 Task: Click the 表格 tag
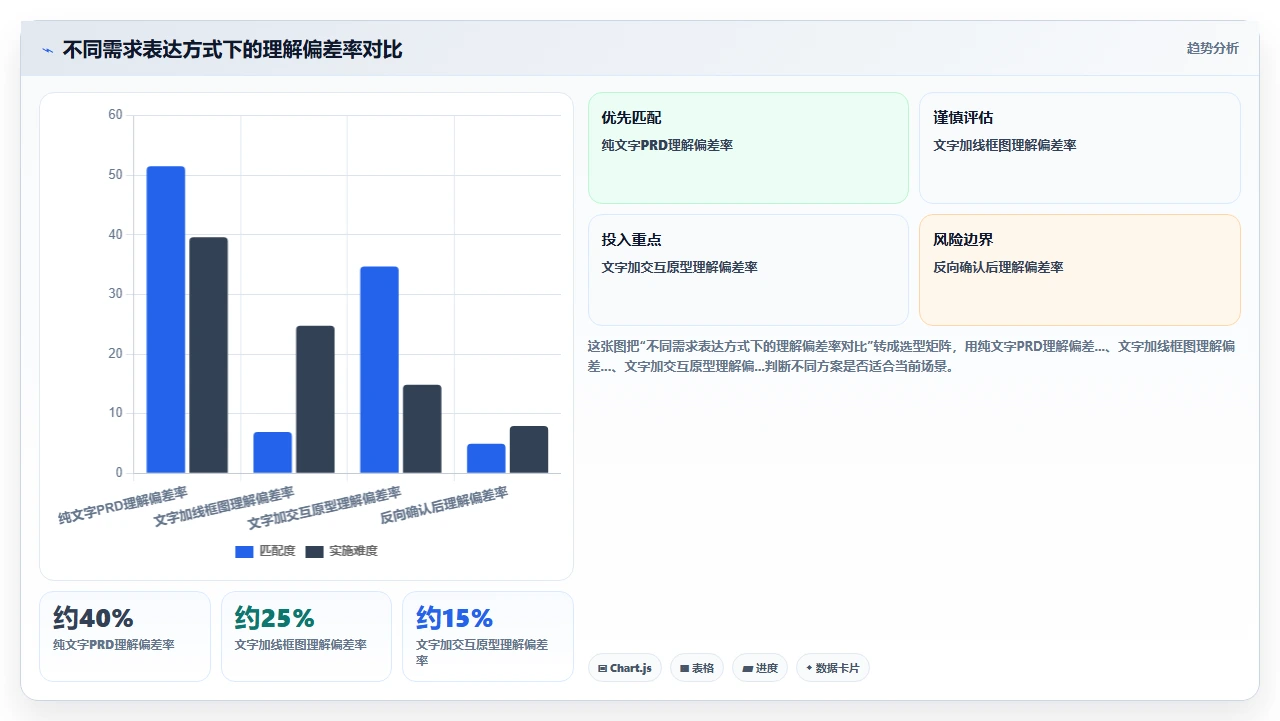coord(697,668)
